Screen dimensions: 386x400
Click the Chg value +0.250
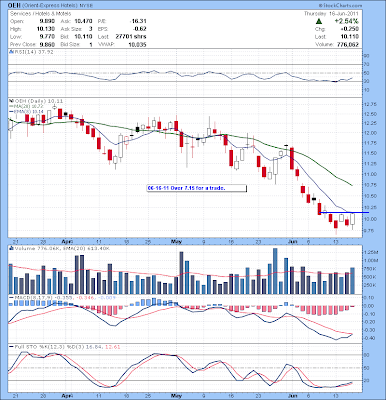tap(351, 29)
